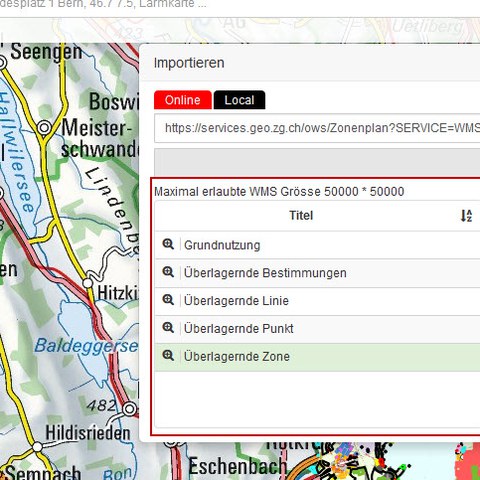Zoom to Überlagernde Linie layer
The width and height of the screenshot is (480, 480).
coord(168,300)
